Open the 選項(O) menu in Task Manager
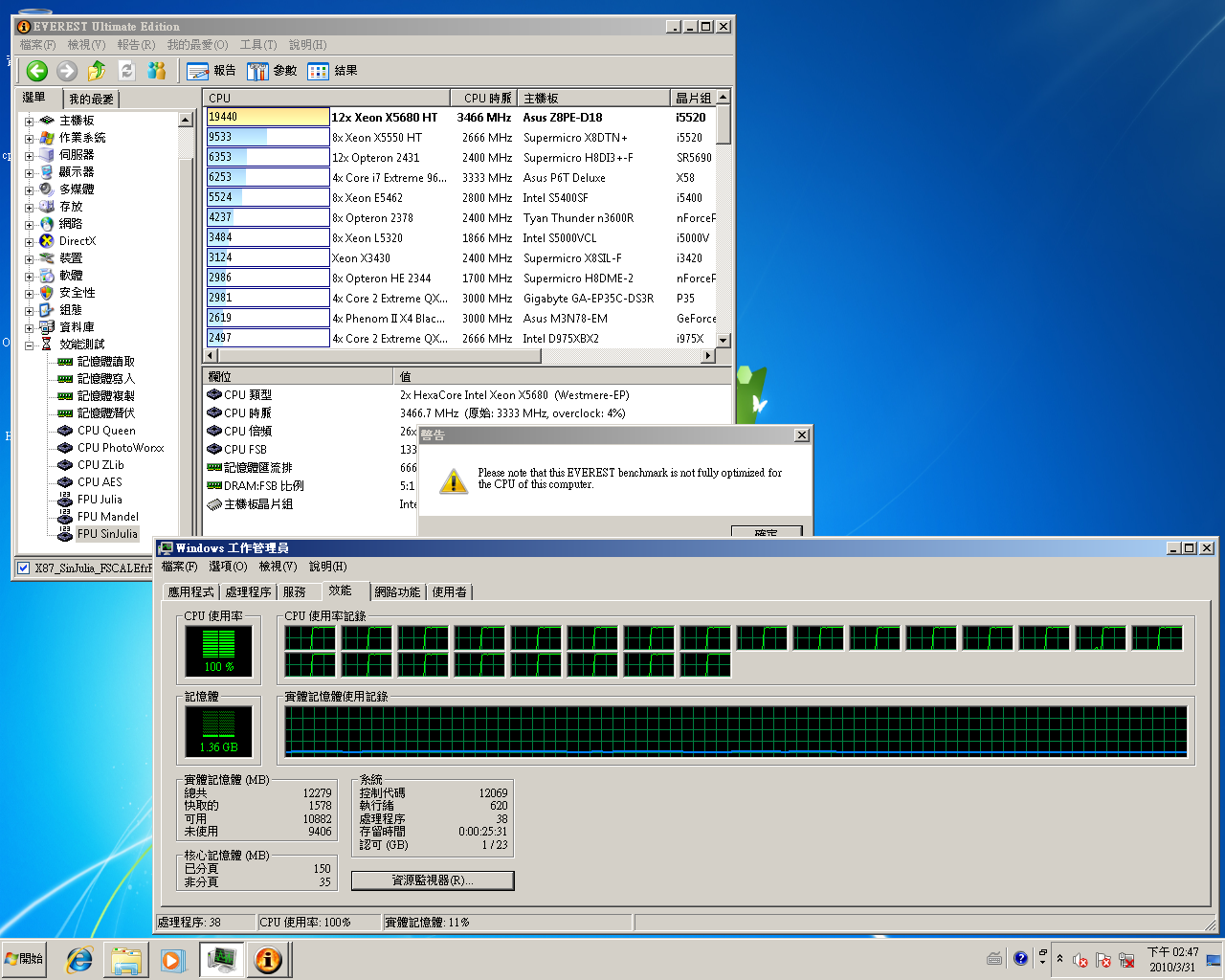 click(228, 567)
